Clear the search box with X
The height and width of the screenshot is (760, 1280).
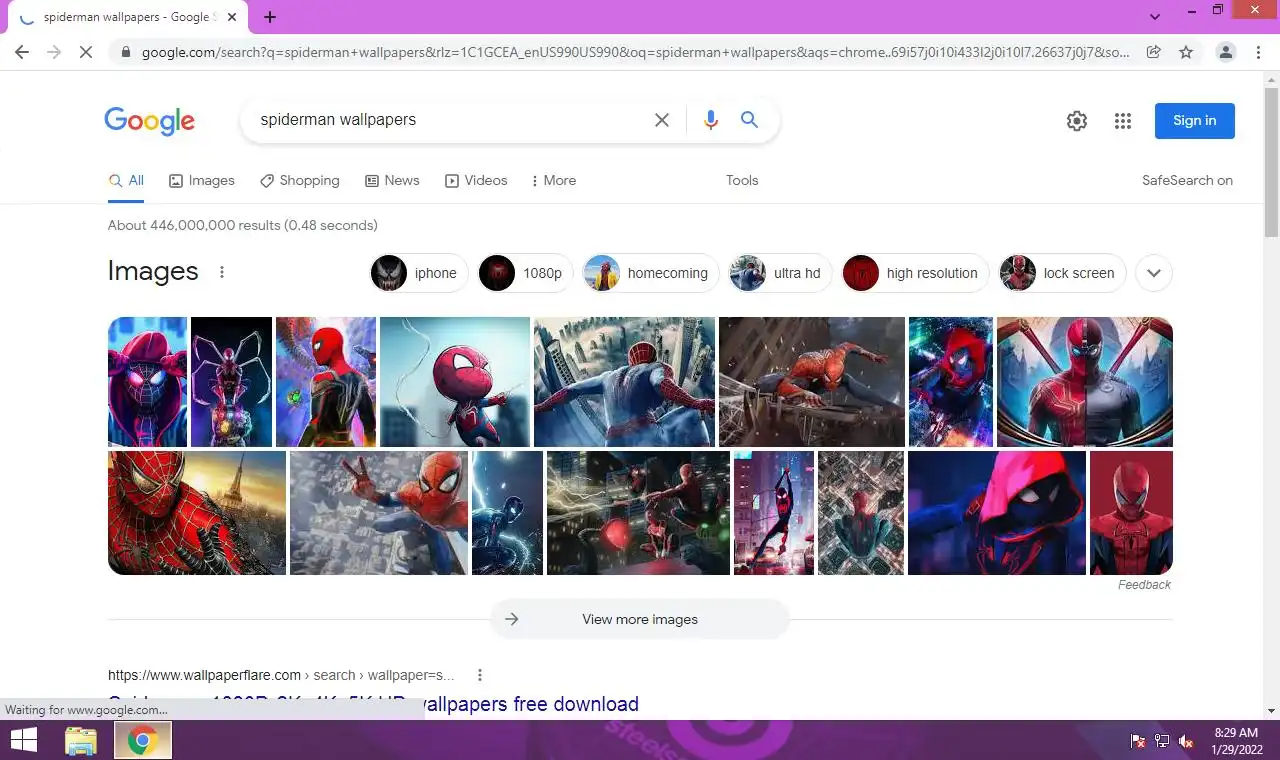[662, 120]
